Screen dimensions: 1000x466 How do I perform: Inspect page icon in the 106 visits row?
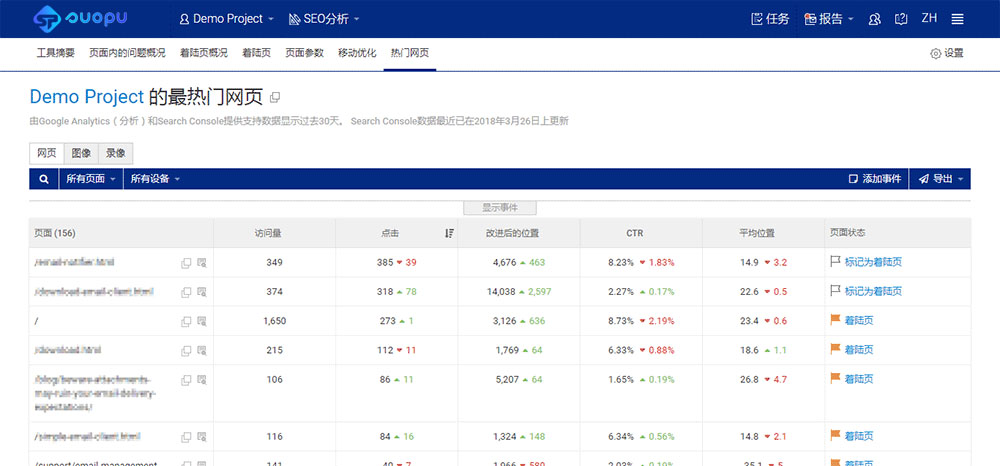tap(202, 380)
